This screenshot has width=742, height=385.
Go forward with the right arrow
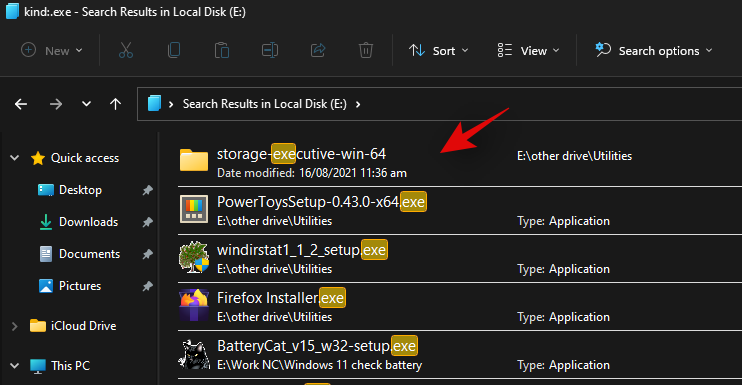click(56, 104)
